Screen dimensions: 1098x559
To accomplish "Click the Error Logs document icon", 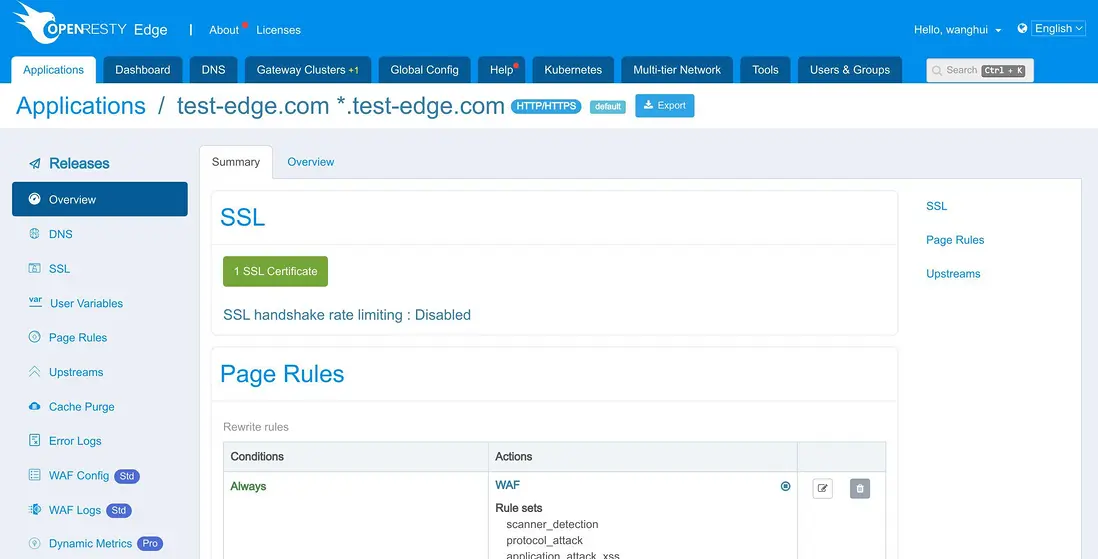I will pos(34,441).
